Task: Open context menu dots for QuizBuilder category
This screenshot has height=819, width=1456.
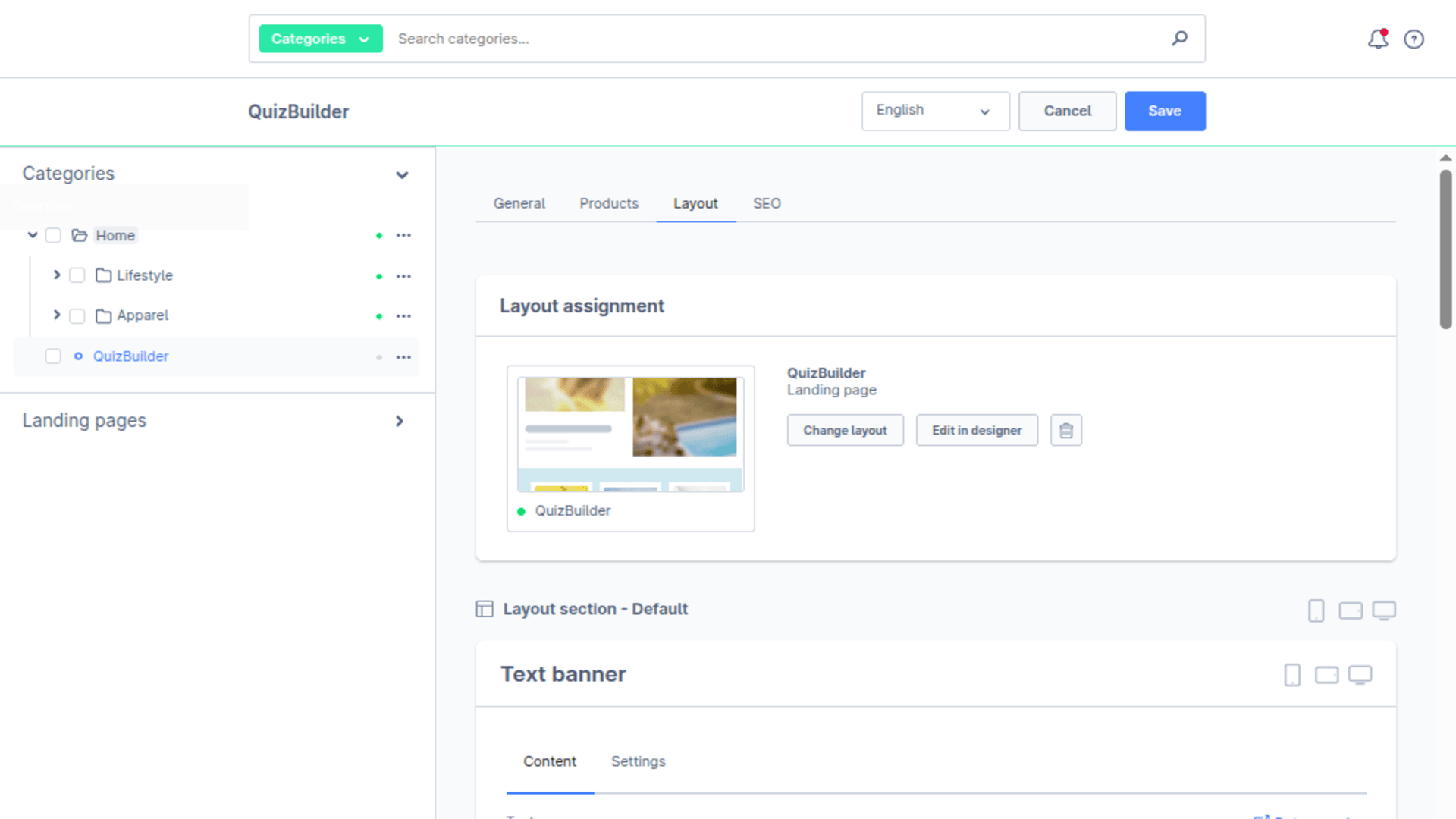Action: [x=403, y=357]
